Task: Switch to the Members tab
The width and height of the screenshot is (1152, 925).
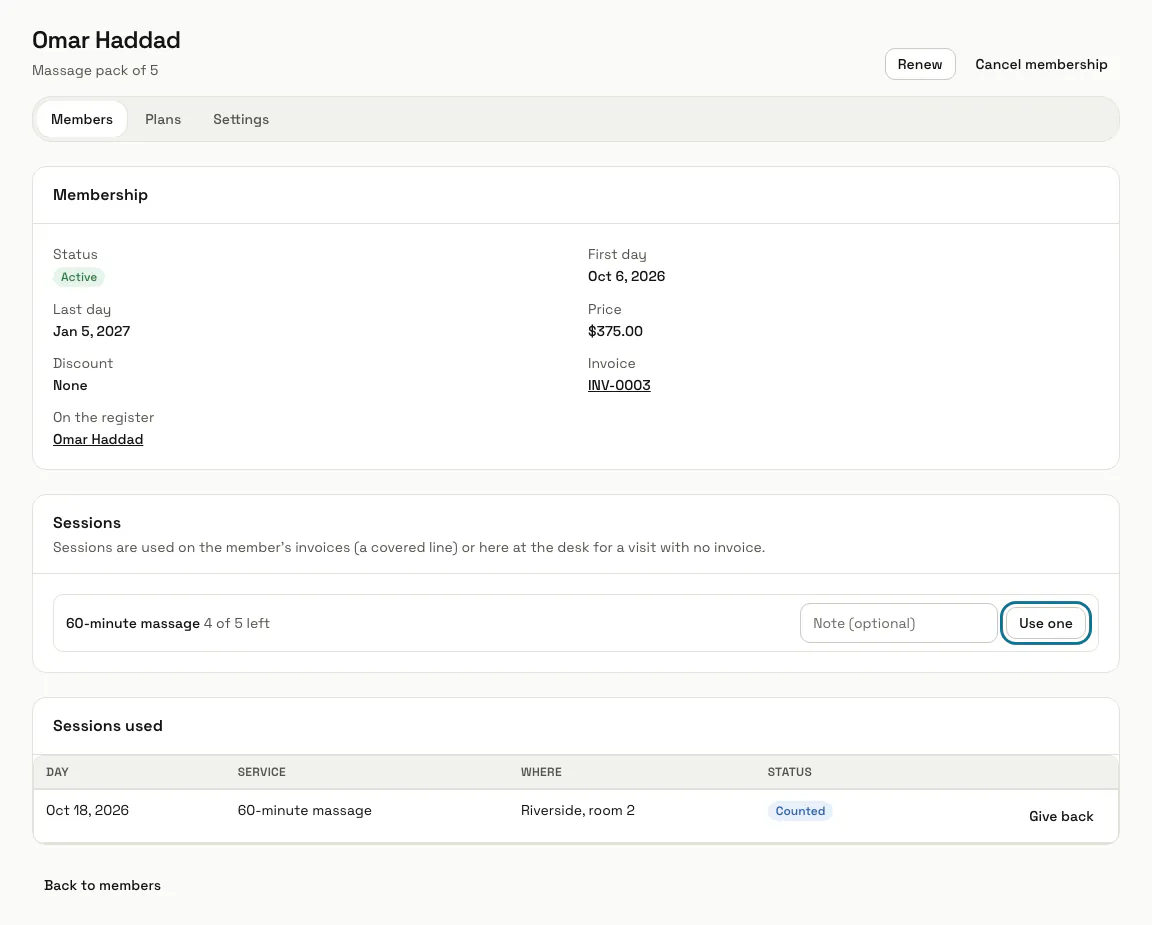Action: tap(82, 119)
